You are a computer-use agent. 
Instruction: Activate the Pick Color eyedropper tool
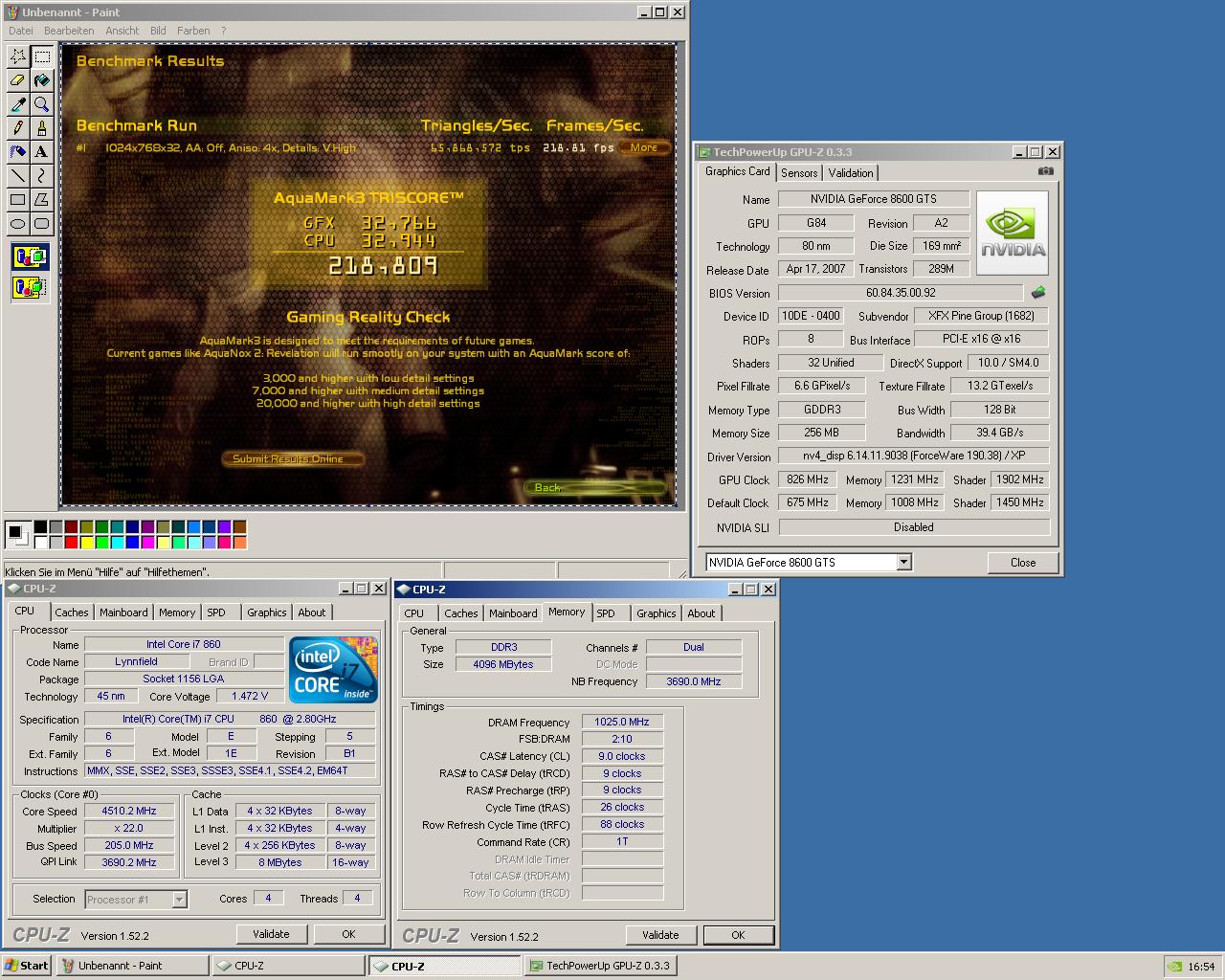coord(18,104)
